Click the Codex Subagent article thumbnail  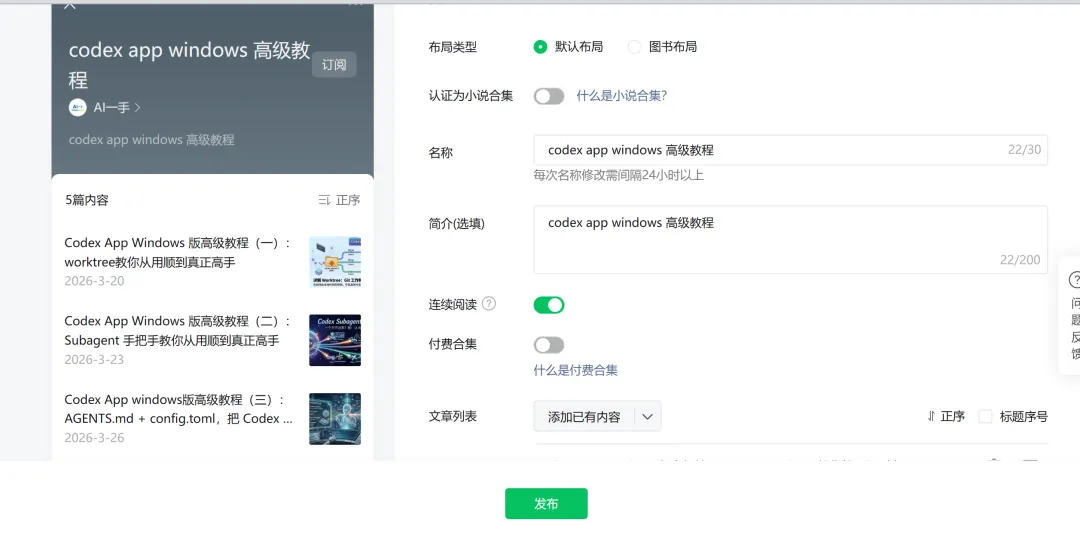pyautogui.click(x=335, y=340)
